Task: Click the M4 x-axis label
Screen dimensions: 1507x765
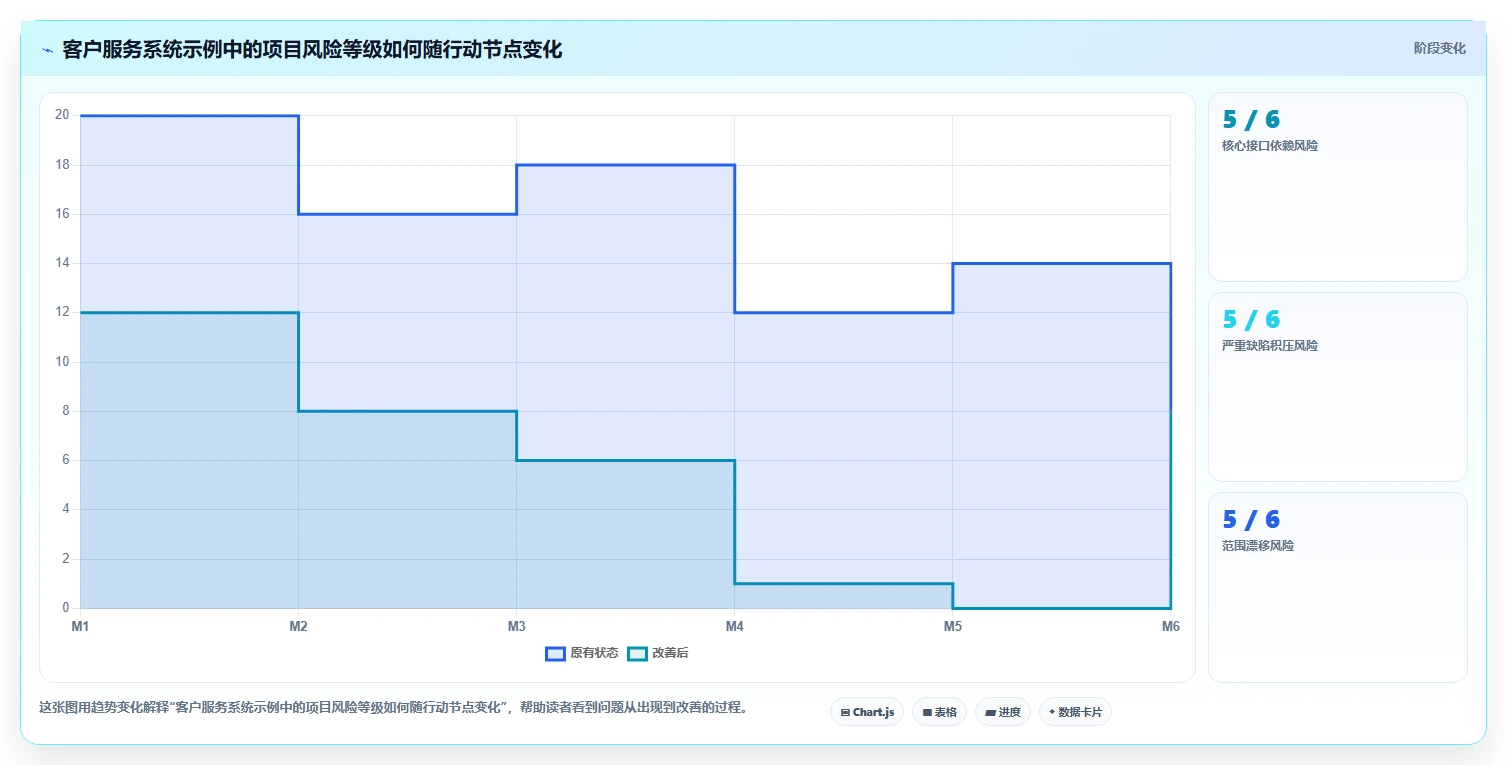Action: pos(734,627)
